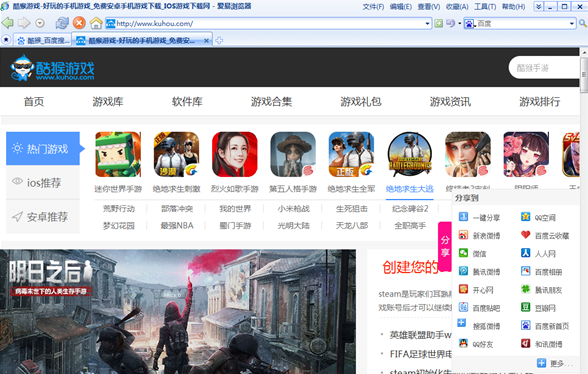Open the Baidu search box dropdown arrow

572,24
